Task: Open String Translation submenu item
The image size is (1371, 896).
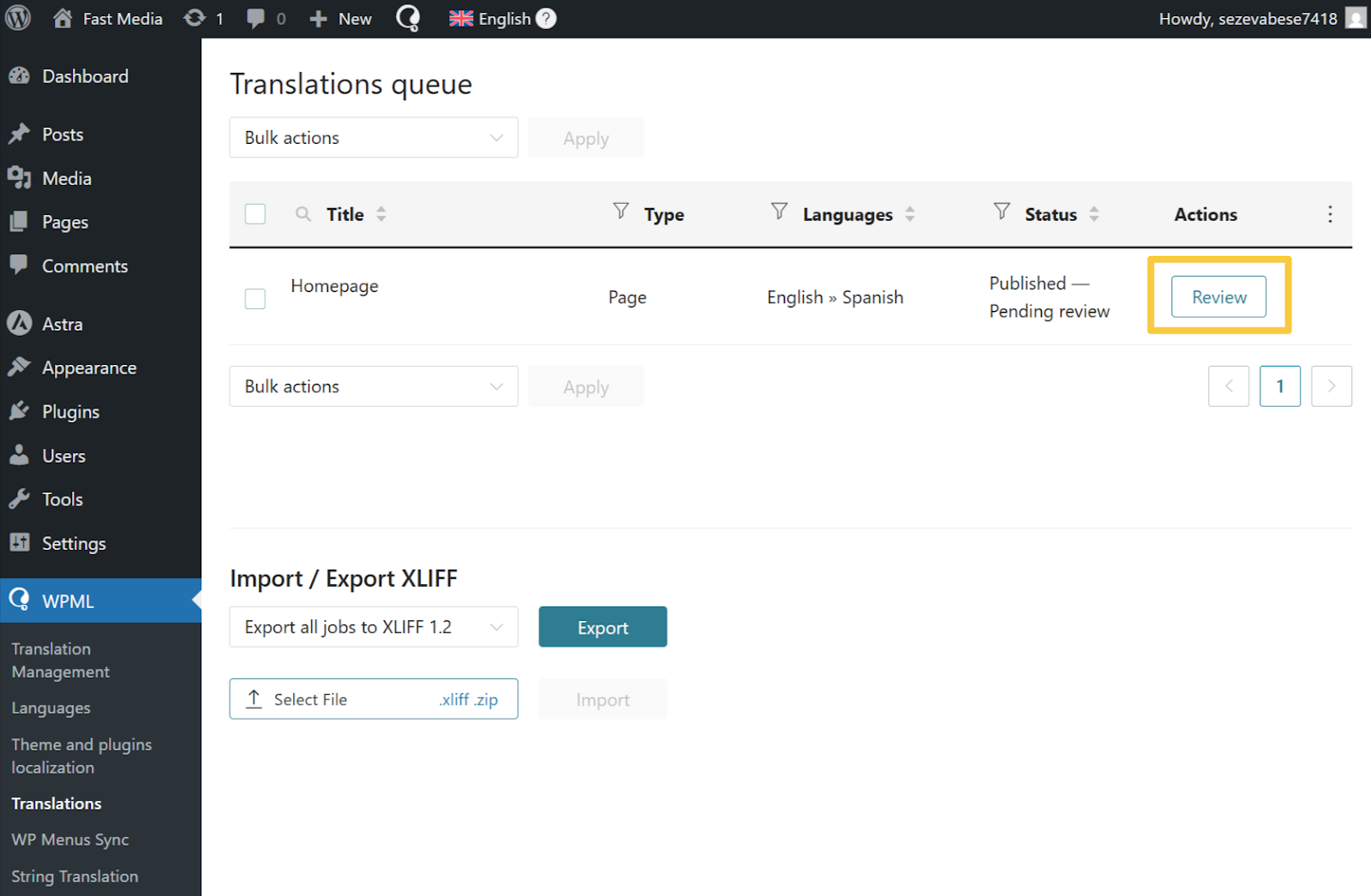Action: point(75,876)
